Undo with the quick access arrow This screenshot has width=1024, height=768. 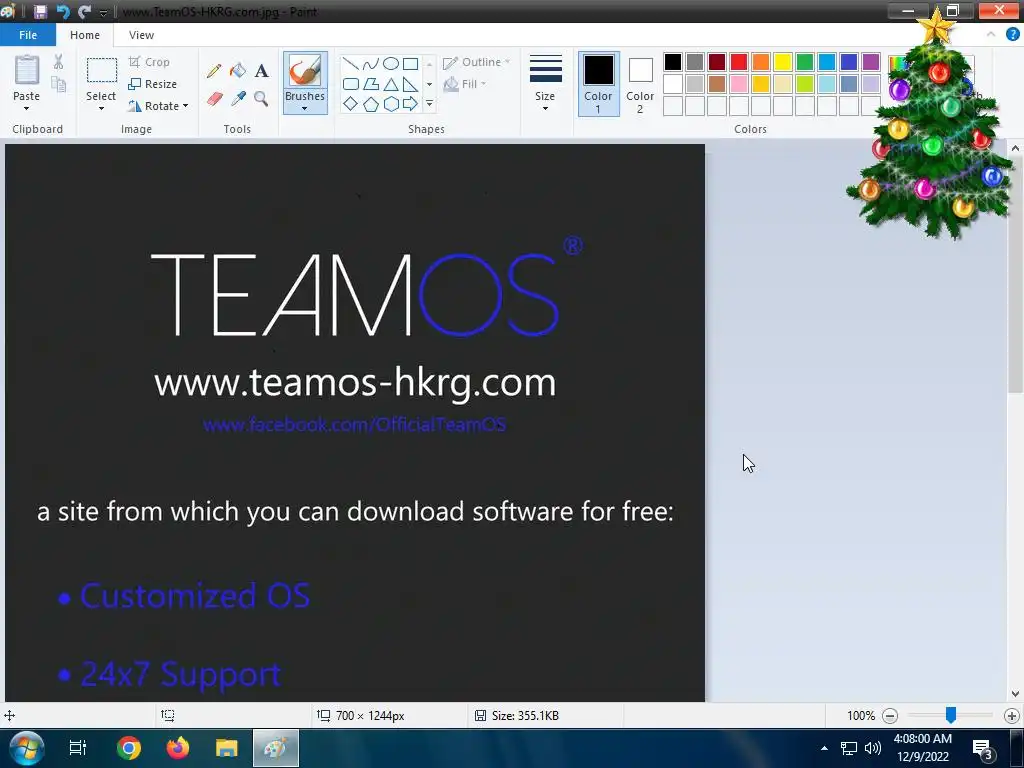pyautogui.click(x=63, y=12)
